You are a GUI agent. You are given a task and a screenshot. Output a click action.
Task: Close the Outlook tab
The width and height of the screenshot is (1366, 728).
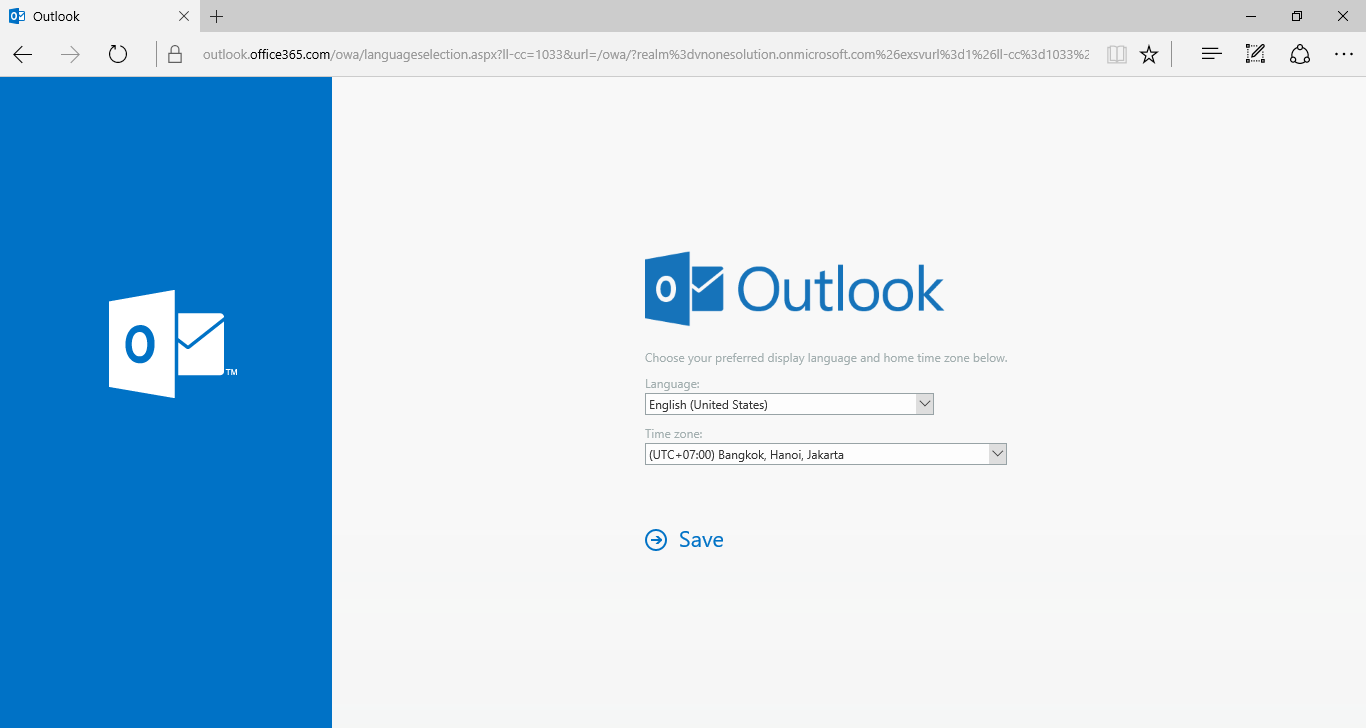184,16
